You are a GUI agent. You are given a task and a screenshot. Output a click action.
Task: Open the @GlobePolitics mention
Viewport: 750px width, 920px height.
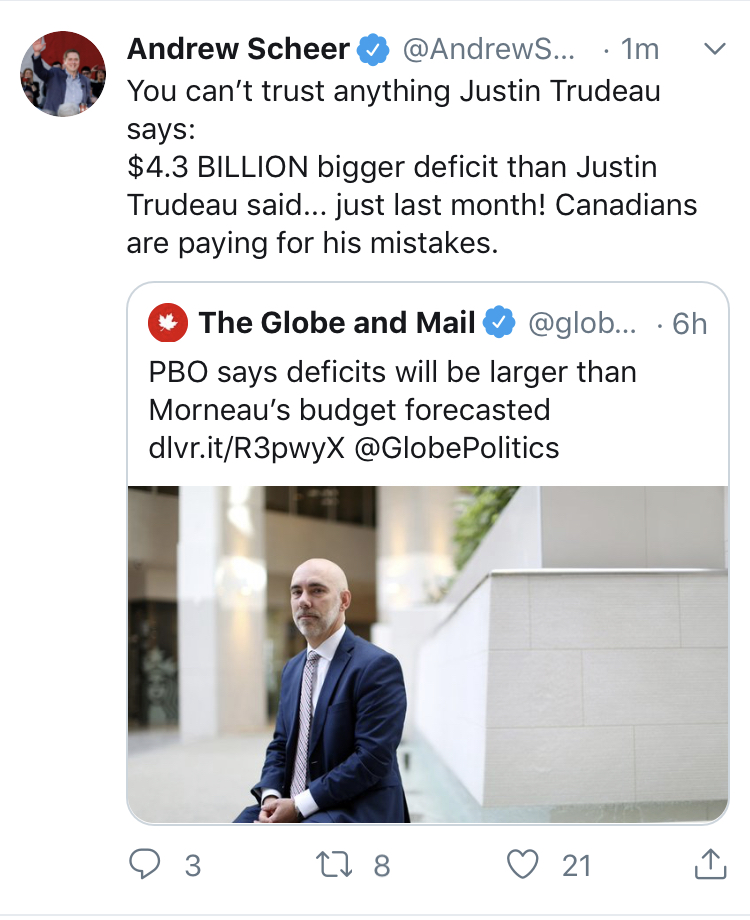[x=457, y=447]
